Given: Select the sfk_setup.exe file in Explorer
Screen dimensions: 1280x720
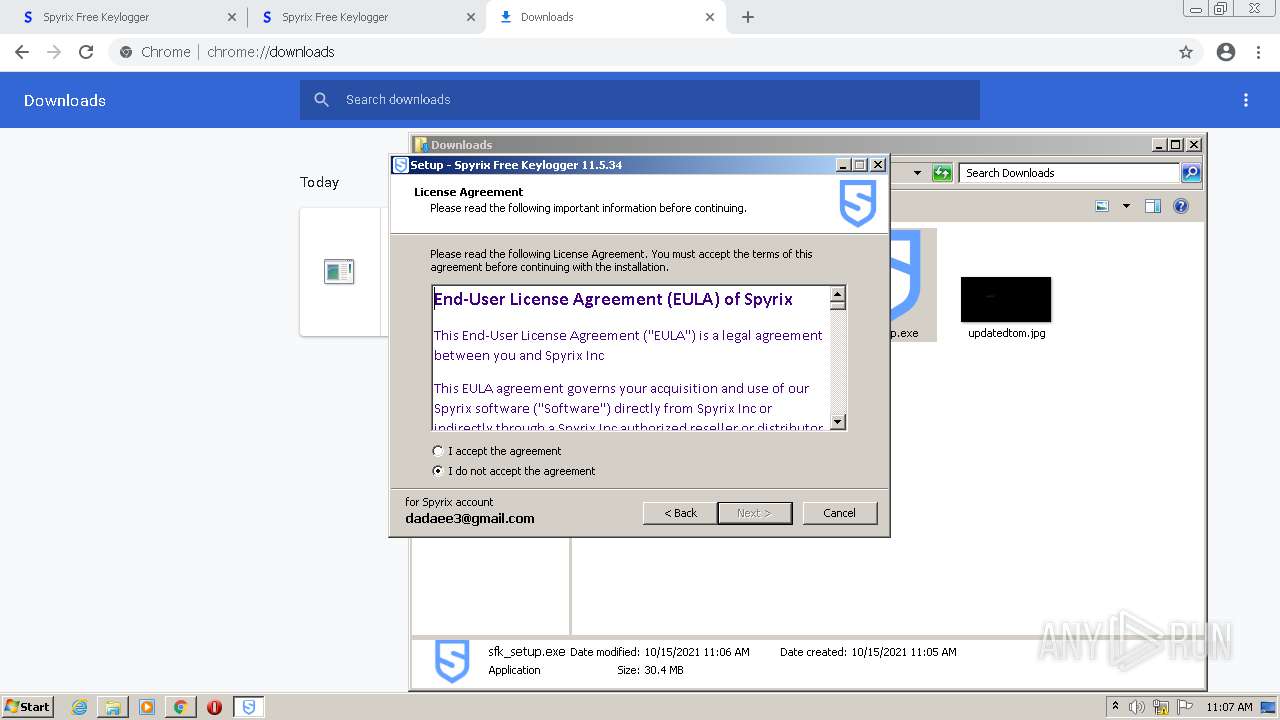Looking at the screenshot, I should point(913,285).
